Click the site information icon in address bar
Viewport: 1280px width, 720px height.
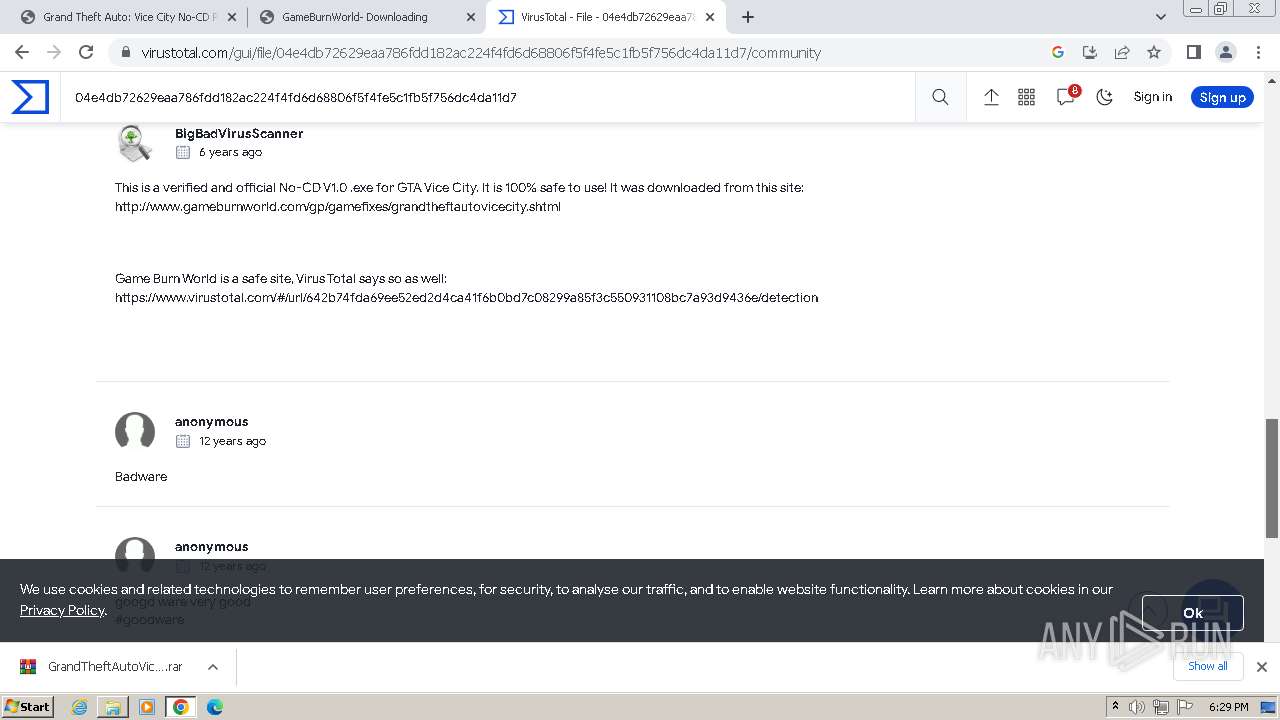125,52
